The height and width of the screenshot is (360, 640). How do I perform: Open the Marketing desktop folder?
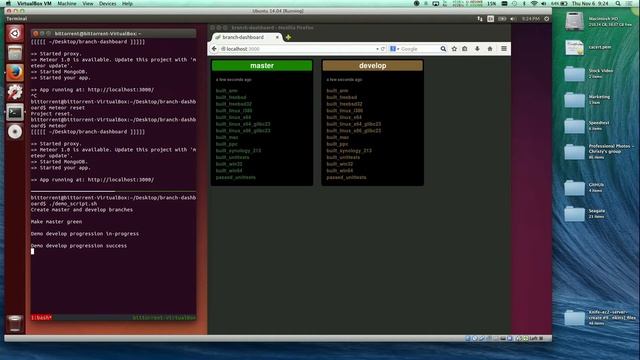click(575, 100)
